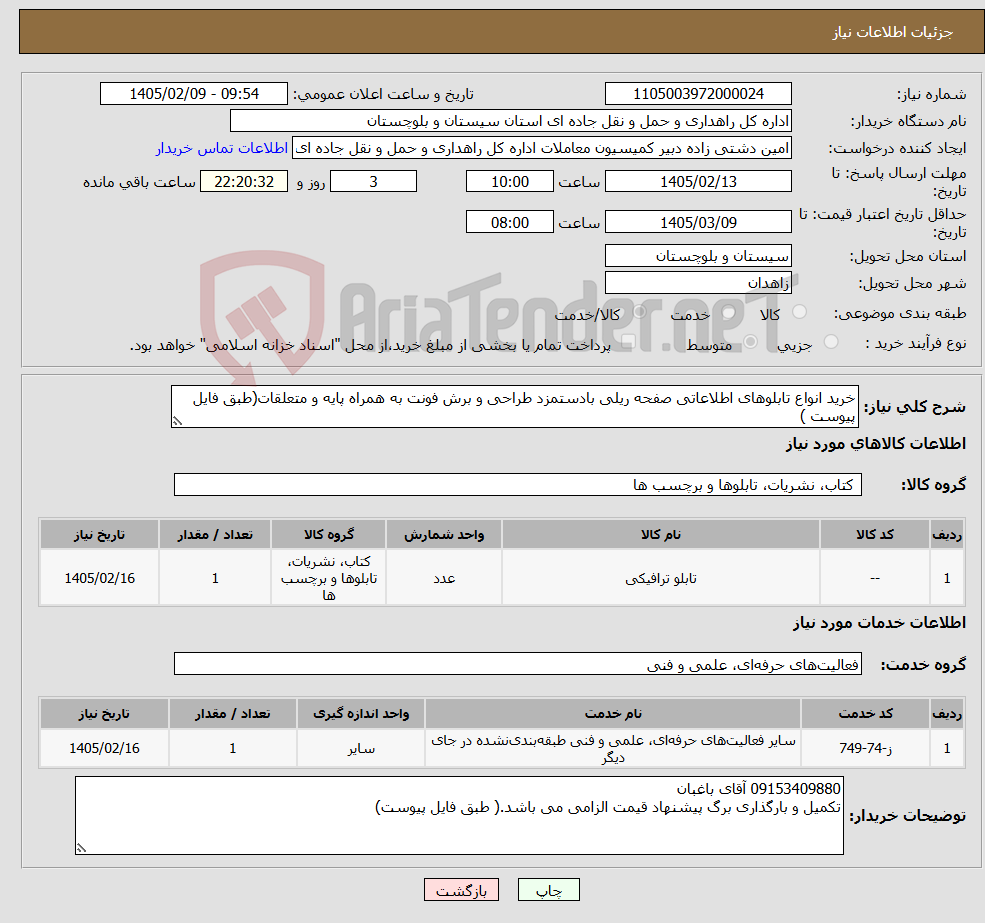
Task: Click the بازگشت (back) button
Action: pos(461,890)
